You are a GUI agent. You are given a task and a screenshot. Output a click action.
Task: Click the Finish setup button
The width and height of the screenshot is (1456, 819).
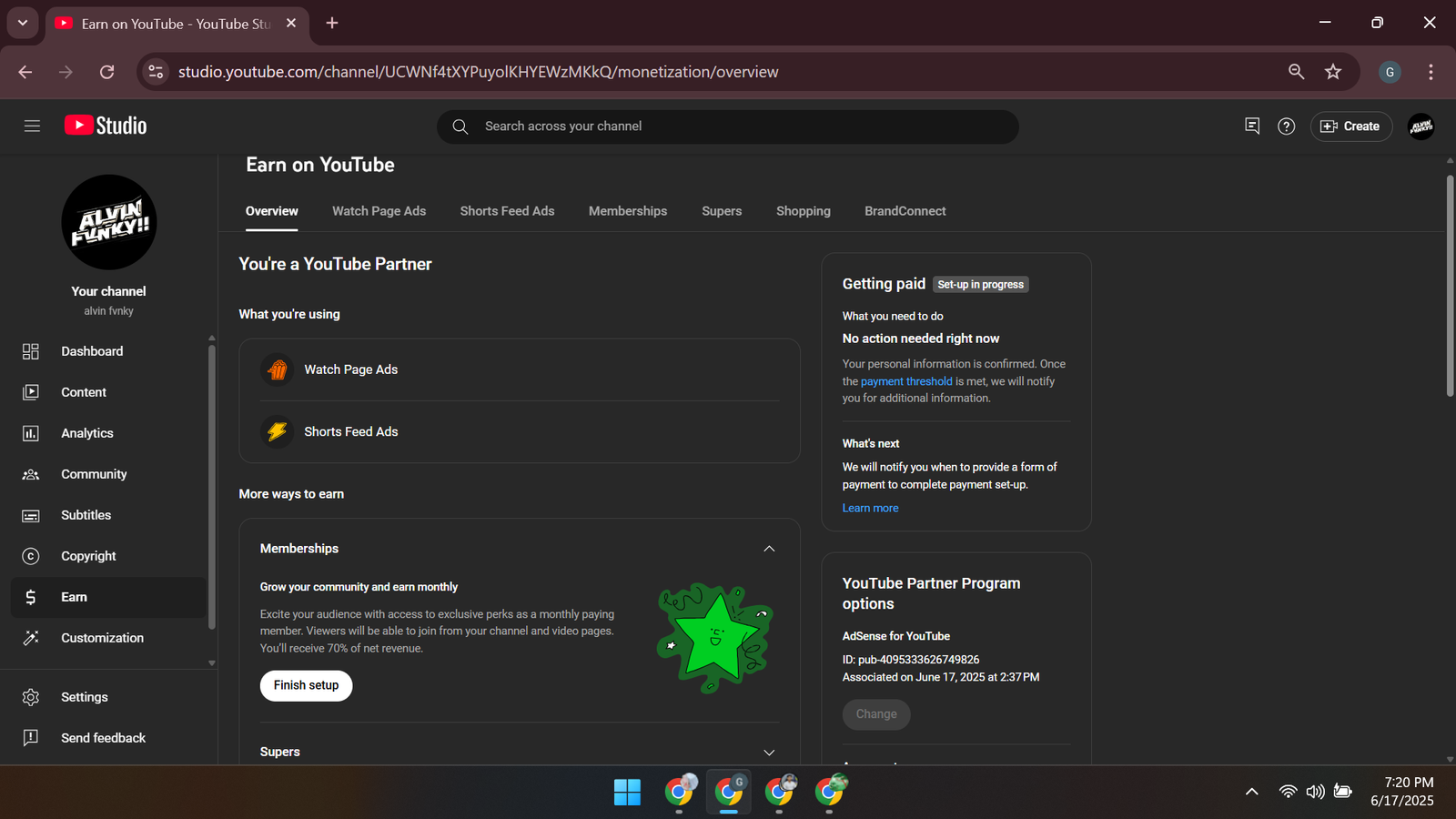point(306,685)
